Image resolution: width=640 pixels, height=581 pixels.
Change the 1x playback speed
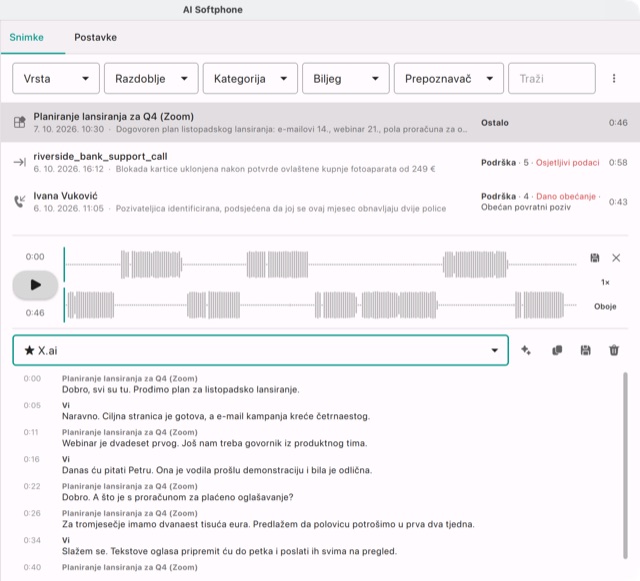(x=605, y=282)
